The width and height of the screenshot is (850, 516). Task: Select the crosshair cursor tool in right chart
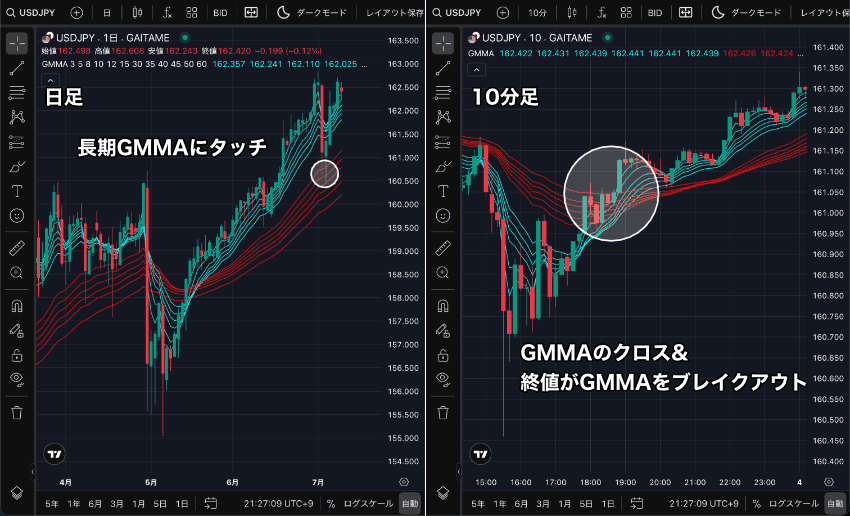[443, 43]
